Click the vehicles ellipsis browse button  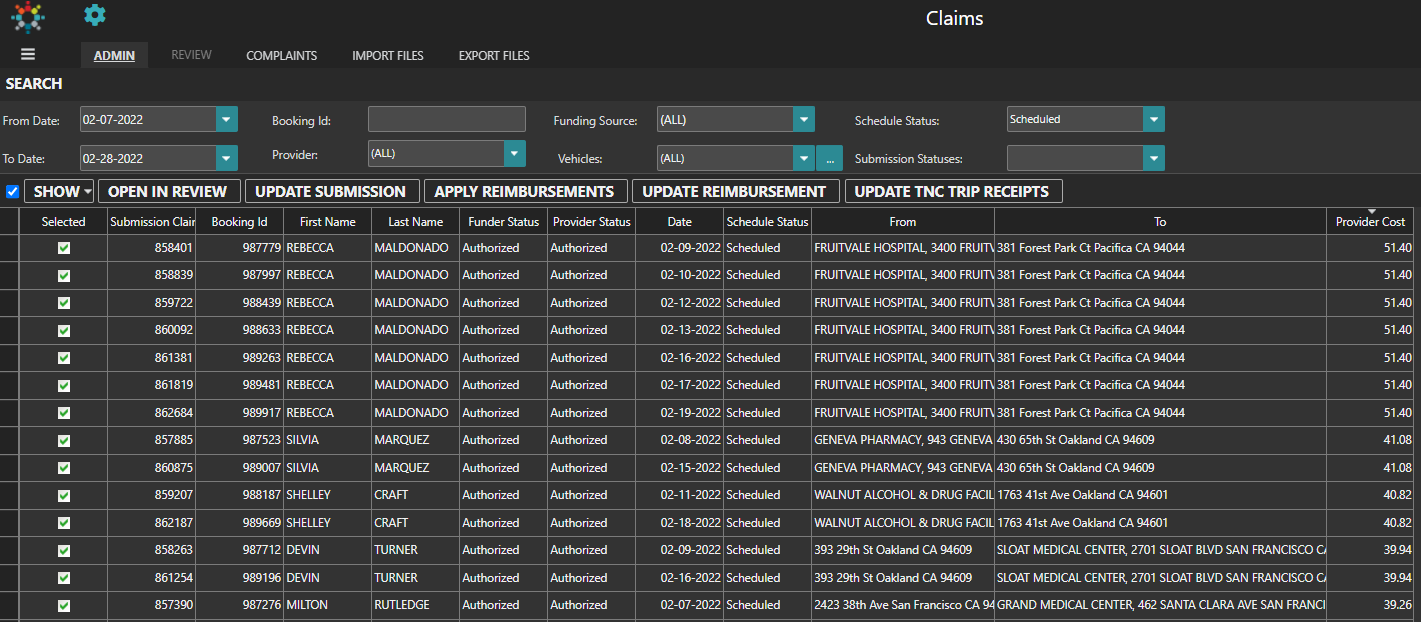click(830, 158)
